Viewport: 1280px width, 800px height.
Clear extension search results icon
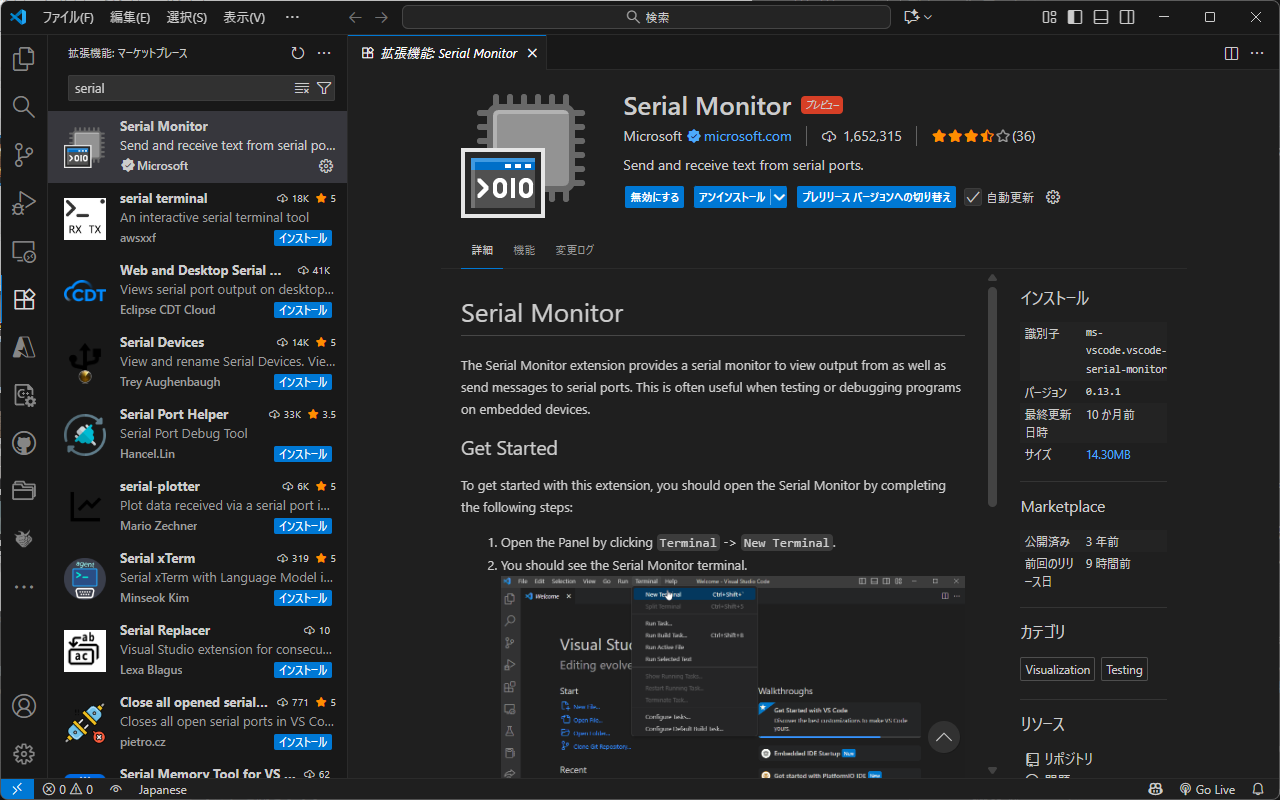coord(302,88)
